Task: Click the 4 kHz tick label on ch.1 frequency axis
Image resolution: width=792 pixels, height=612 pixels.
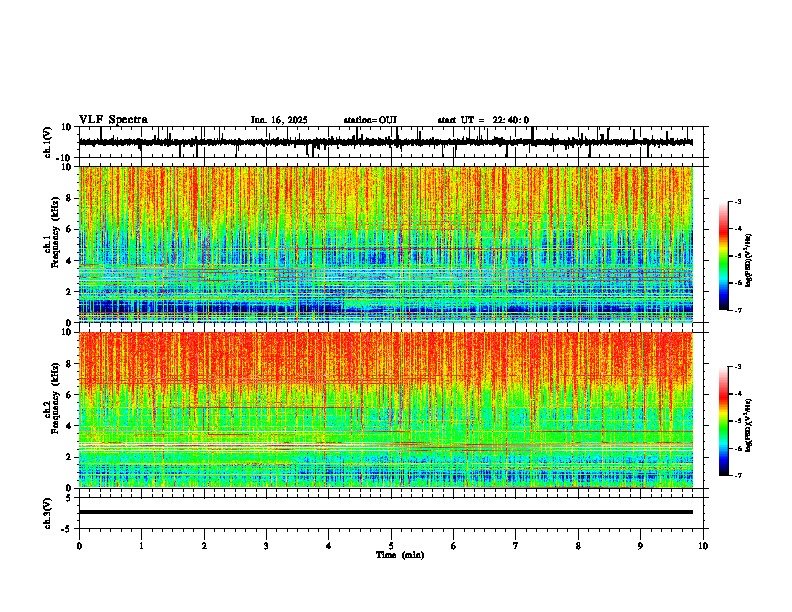Action: click(69, 261)
